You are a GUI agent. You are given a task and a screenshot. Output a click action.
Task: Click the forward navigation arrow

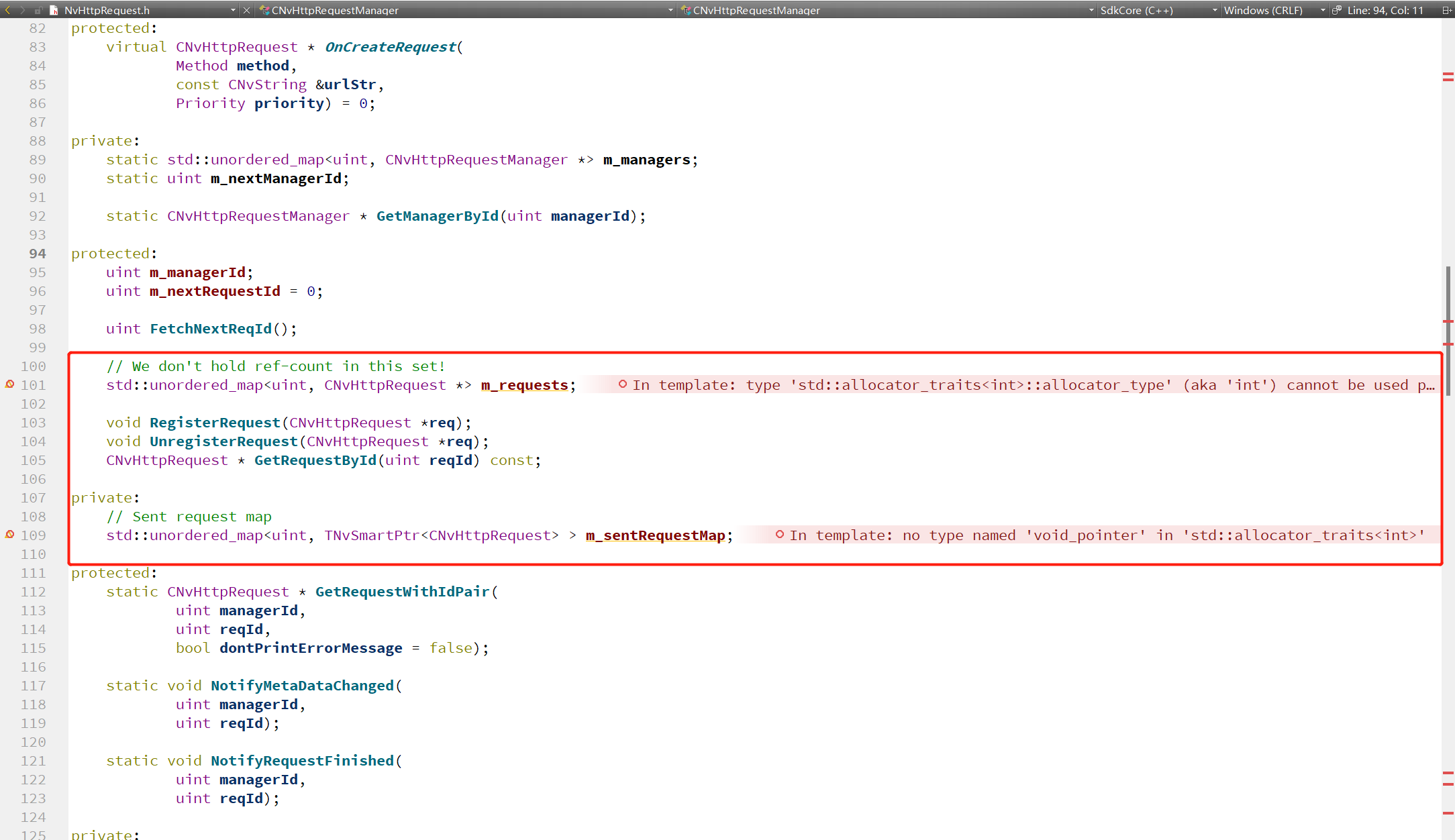22,10
